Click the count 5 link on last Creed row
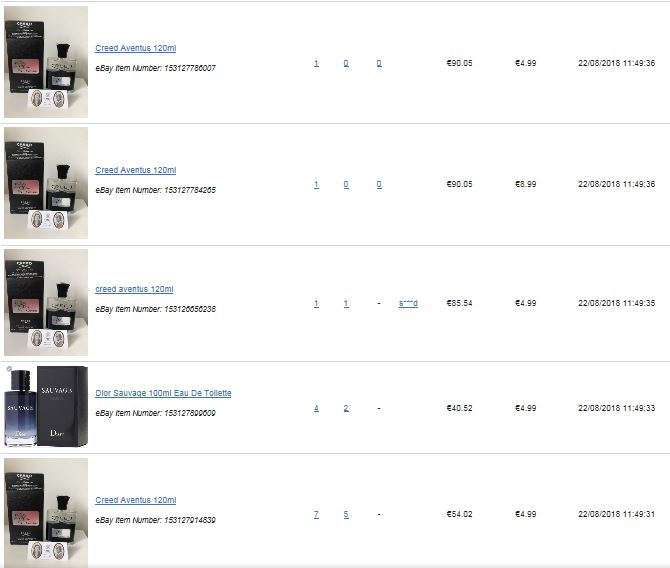The width and height of the screenshot is (670, 568). [x=346, y=514]
